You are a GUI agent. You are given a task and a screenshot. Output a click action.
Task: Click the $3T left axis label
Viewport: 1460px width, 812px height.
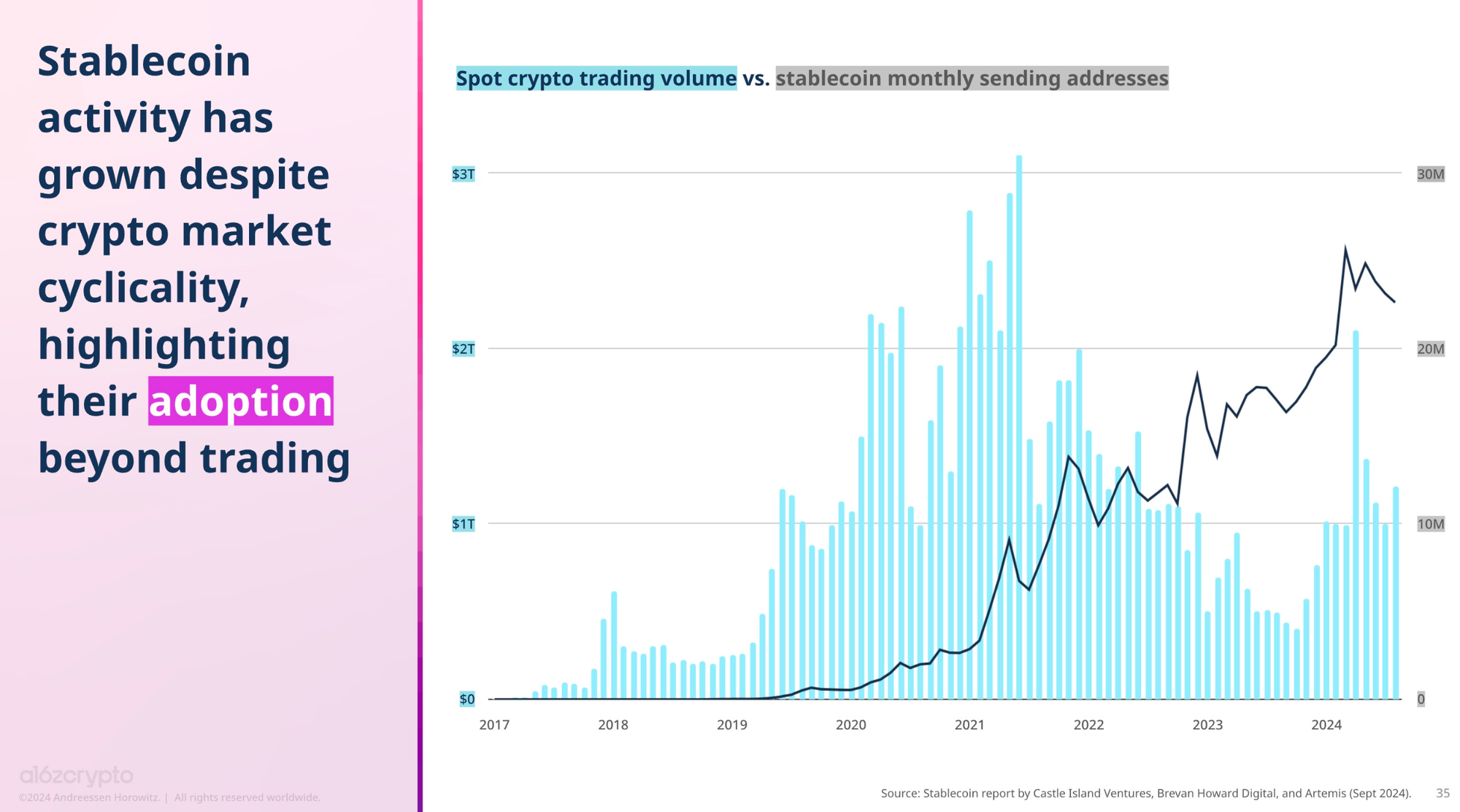point(463,174)
